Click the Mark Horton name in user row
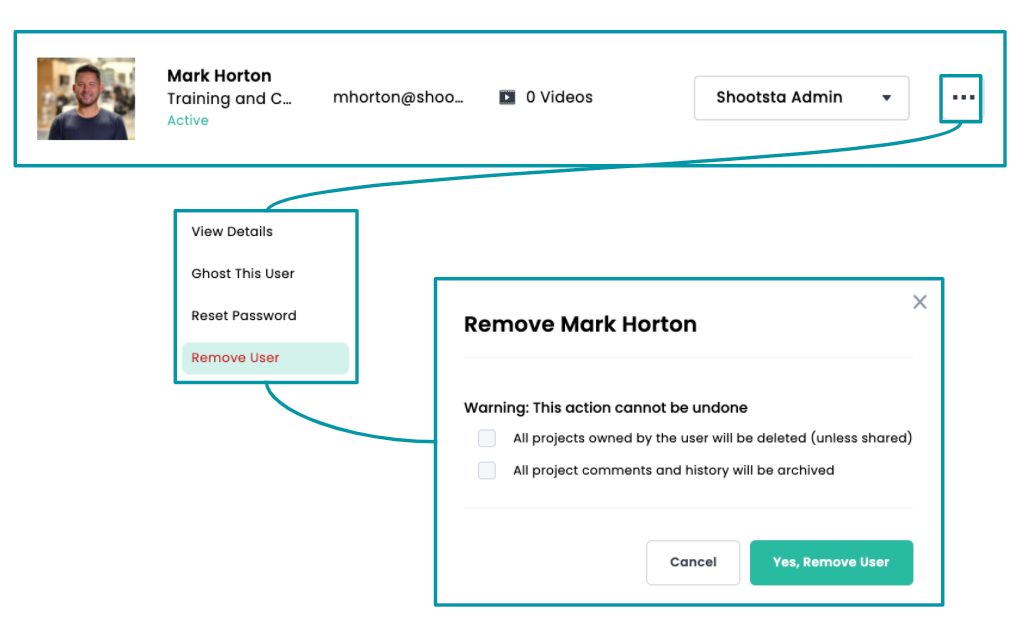The width and height of the screenshot is (1024, 620). pyautogui.click(x=219, y=76)
